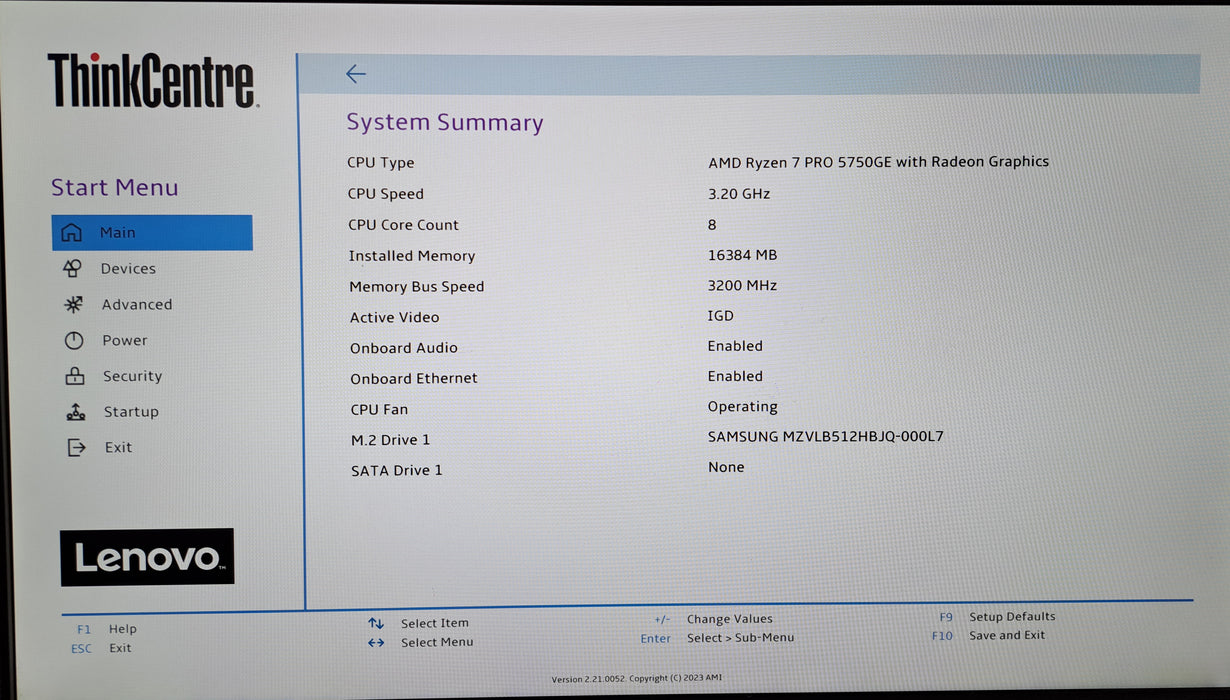
Task: Click the back arrow icon
Action: (356, 74)
